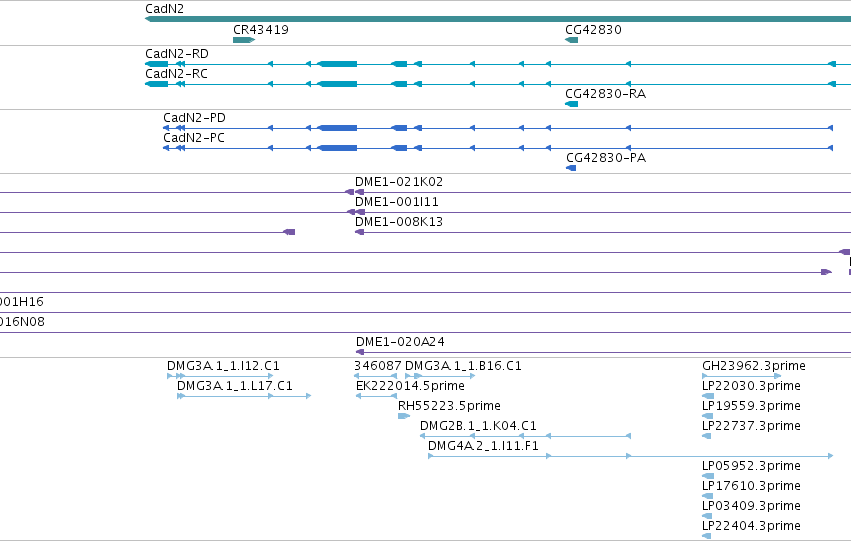Click the LP22737.3prime label
The height and width of the screenshot is (541, 851).
point(751,425)
